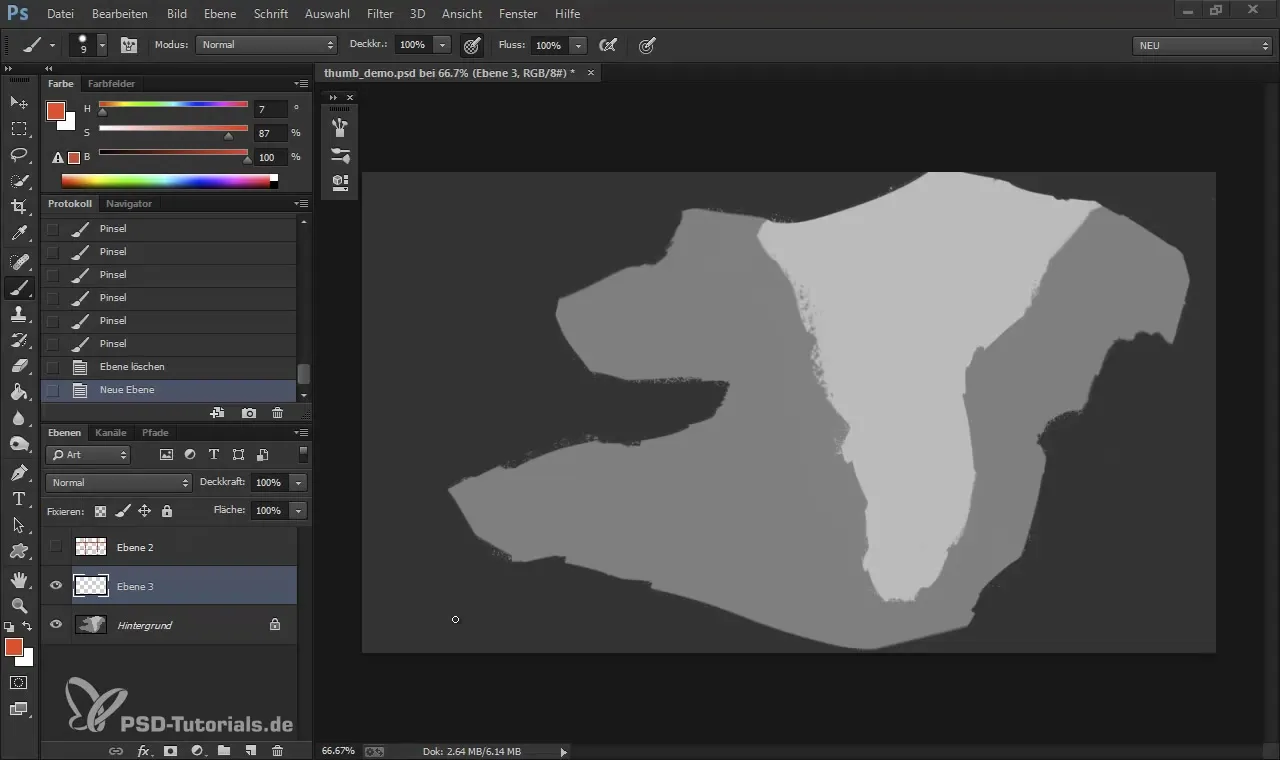Open Fluss flow dropdown arrow
The height and width of the screenshot is (760, 1280).
578,45
